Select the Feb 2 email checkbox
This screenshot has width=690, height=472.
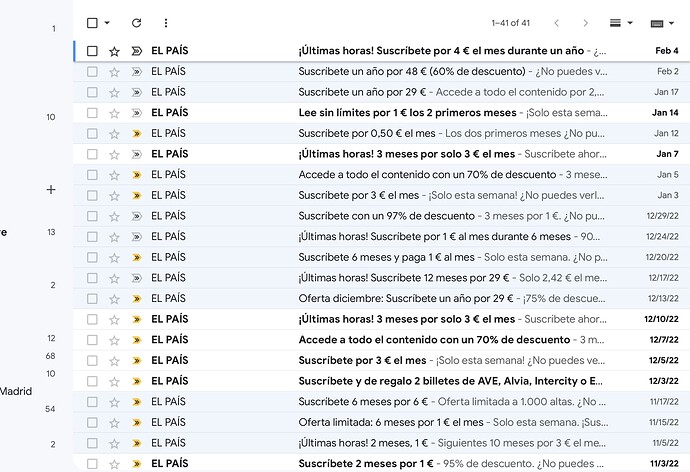pos(92,72)
